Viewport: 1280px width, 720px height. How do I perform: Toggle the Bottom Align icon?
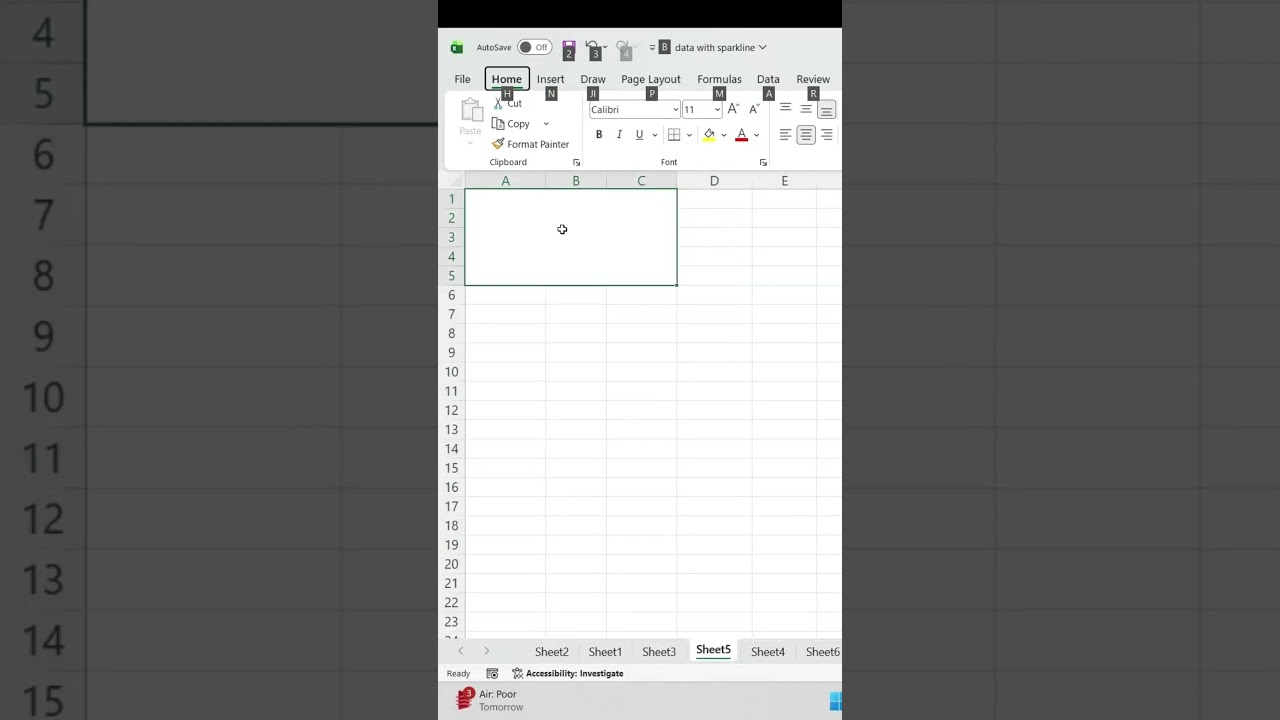click(x=826, y=110)
